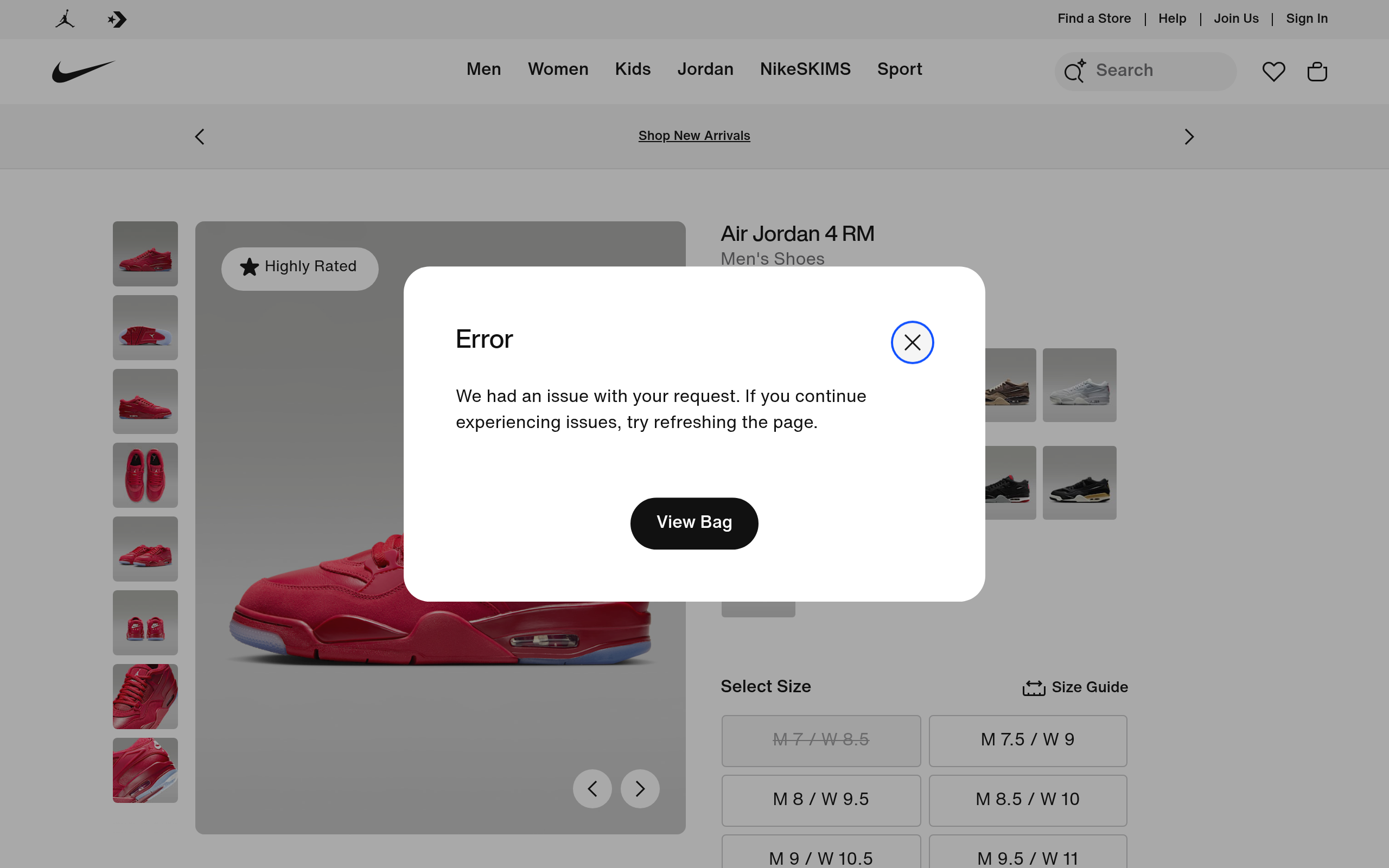Choose the black and gold shoe colorway
Viewport: 1389px width, 868px height.
point(1079,483)
